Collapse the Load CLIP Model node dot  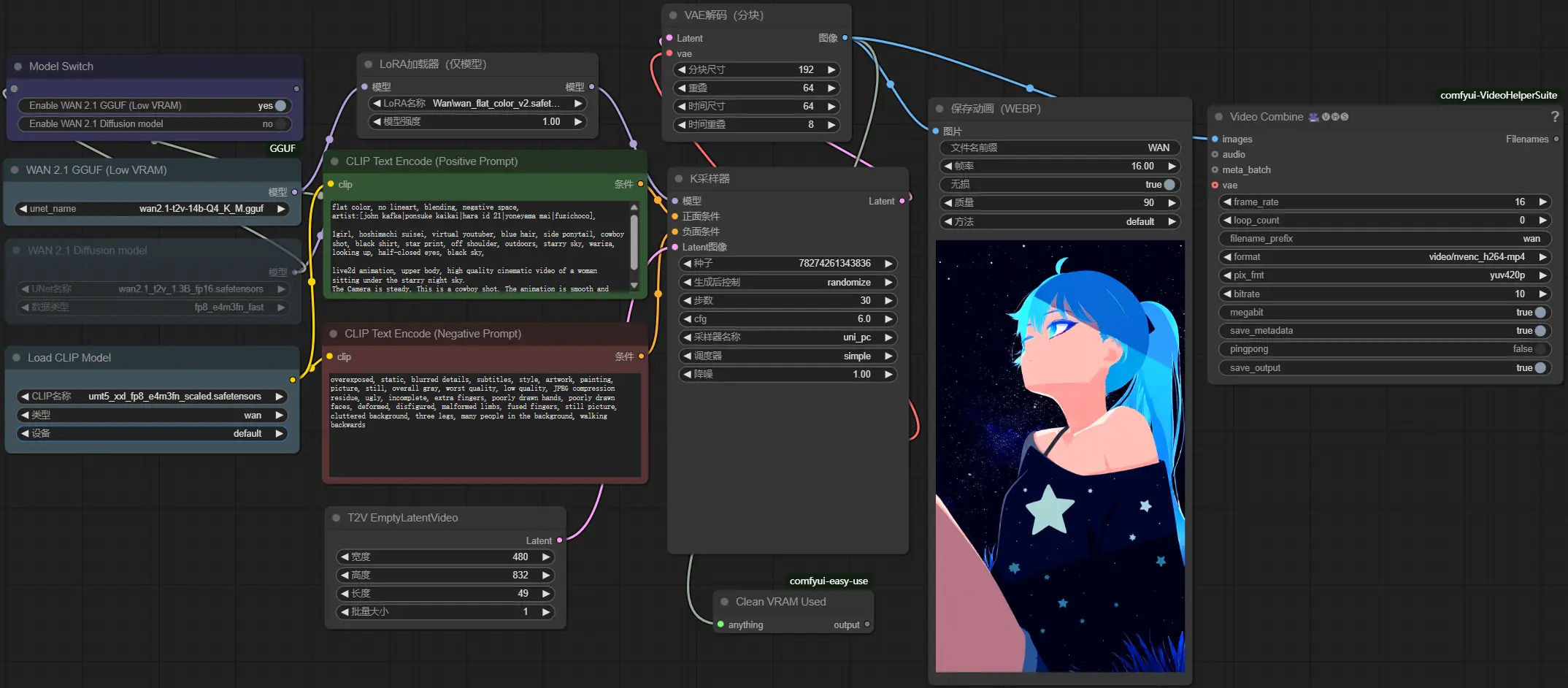(x=17, y=358)
